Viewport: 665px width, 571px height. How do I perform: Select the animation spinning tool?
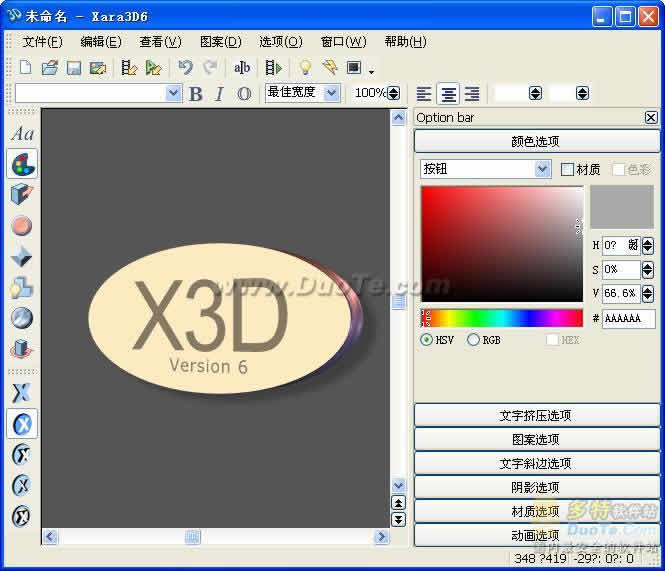coord(21,349)
